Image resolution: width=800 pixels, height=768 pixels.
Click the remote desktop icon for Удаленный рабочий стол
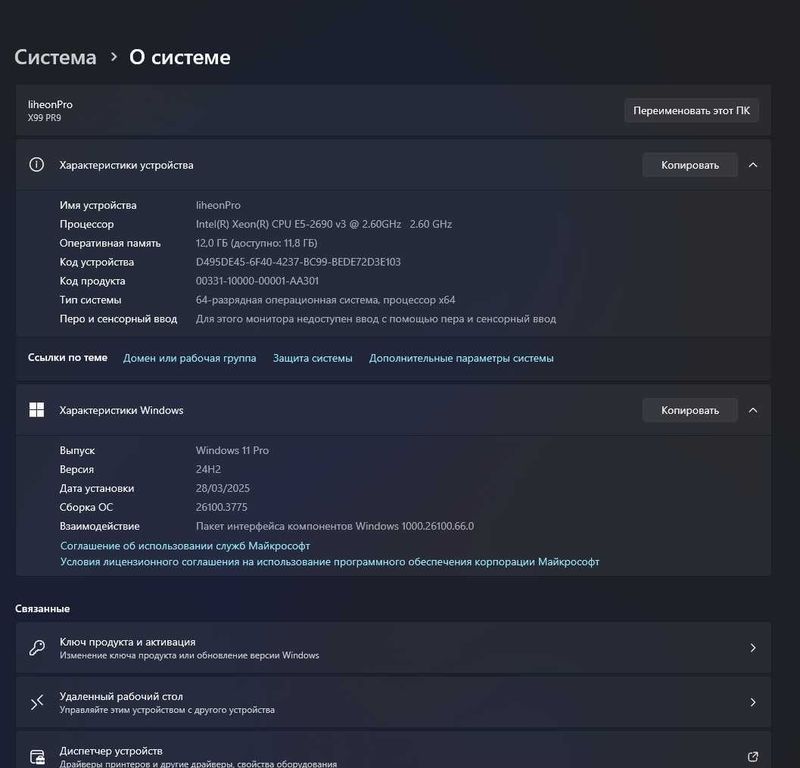[x=37, y=702]
